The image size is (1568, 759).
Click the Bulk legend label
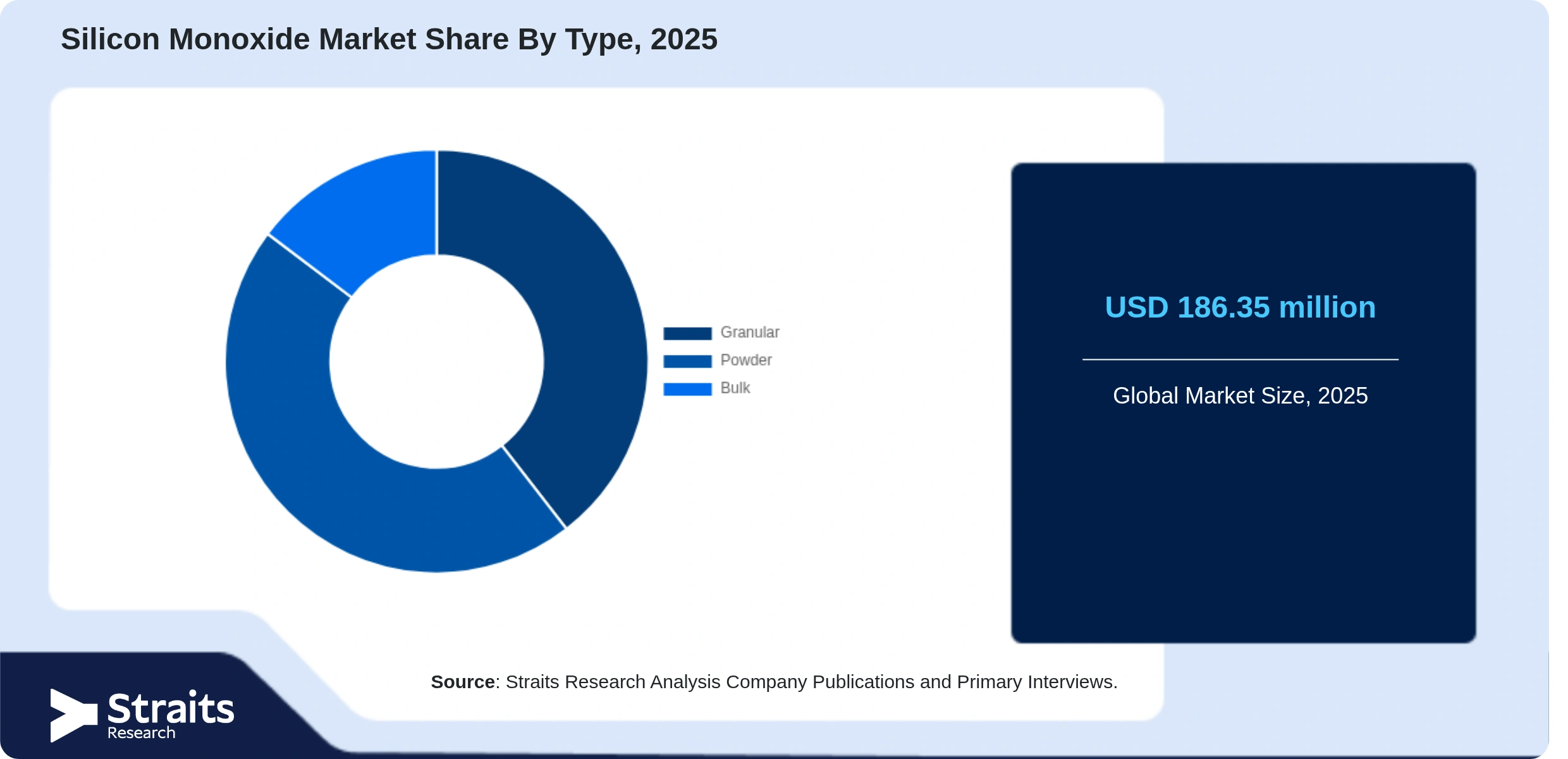pos(735,388)
